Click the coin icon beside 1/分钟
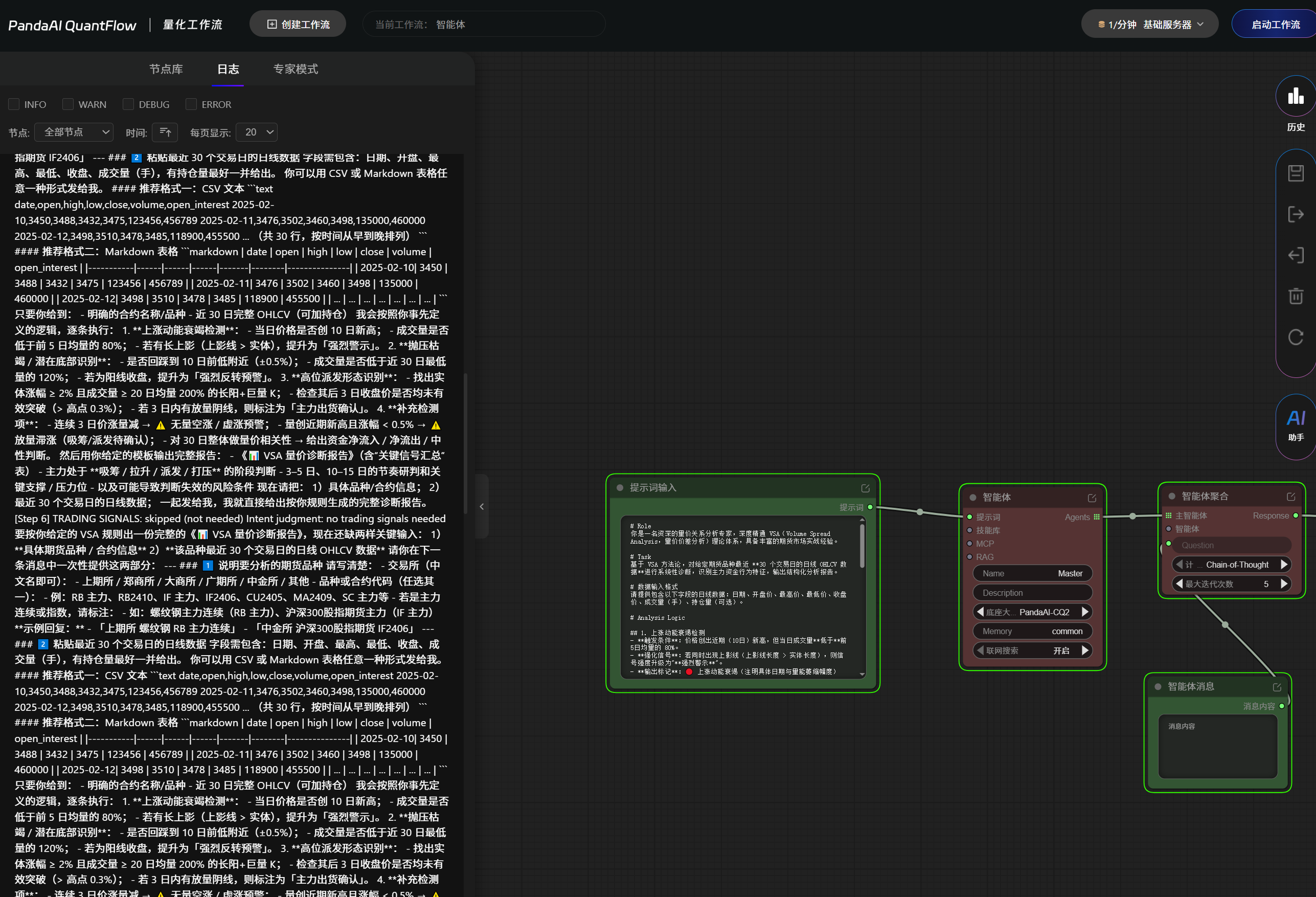The height and width of the screenshot is (897, 1316). tap(1101, 25)
